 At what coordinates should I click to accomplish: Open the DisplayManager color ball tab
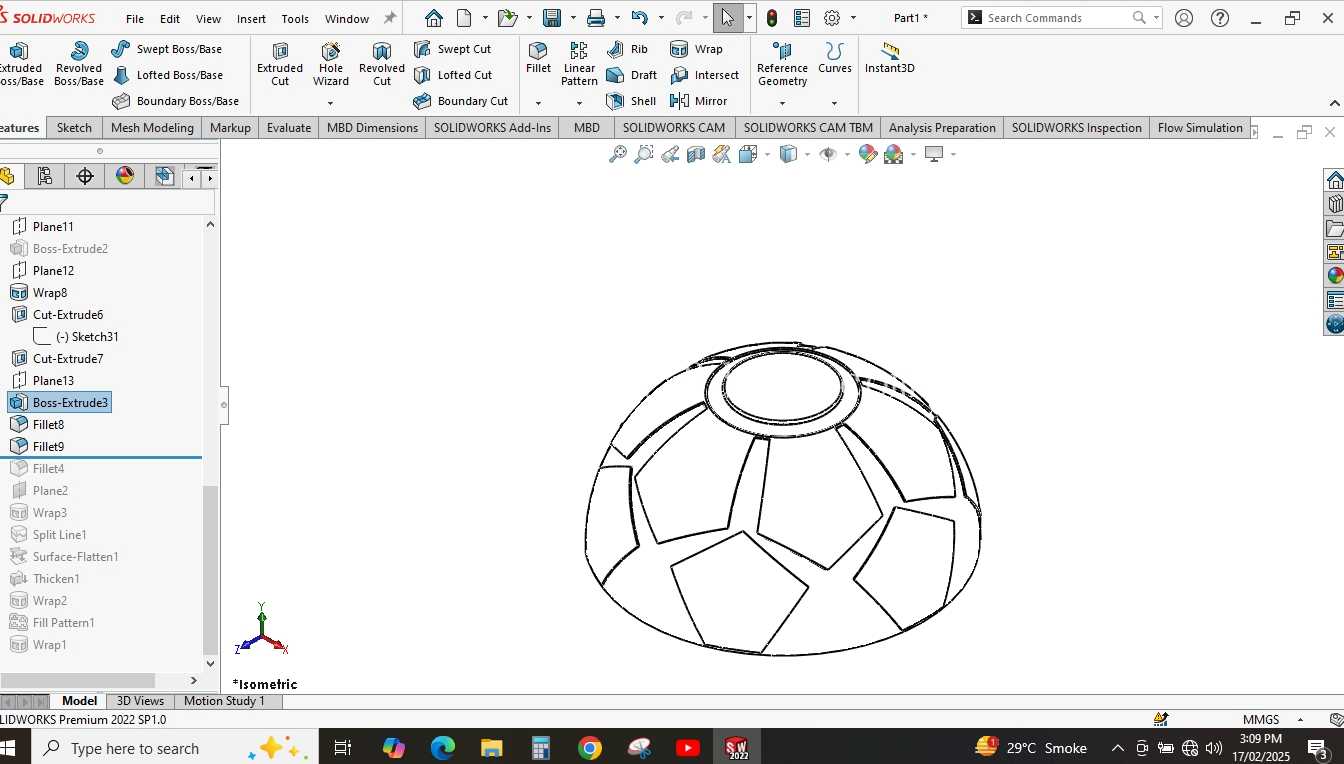(125, 177)
